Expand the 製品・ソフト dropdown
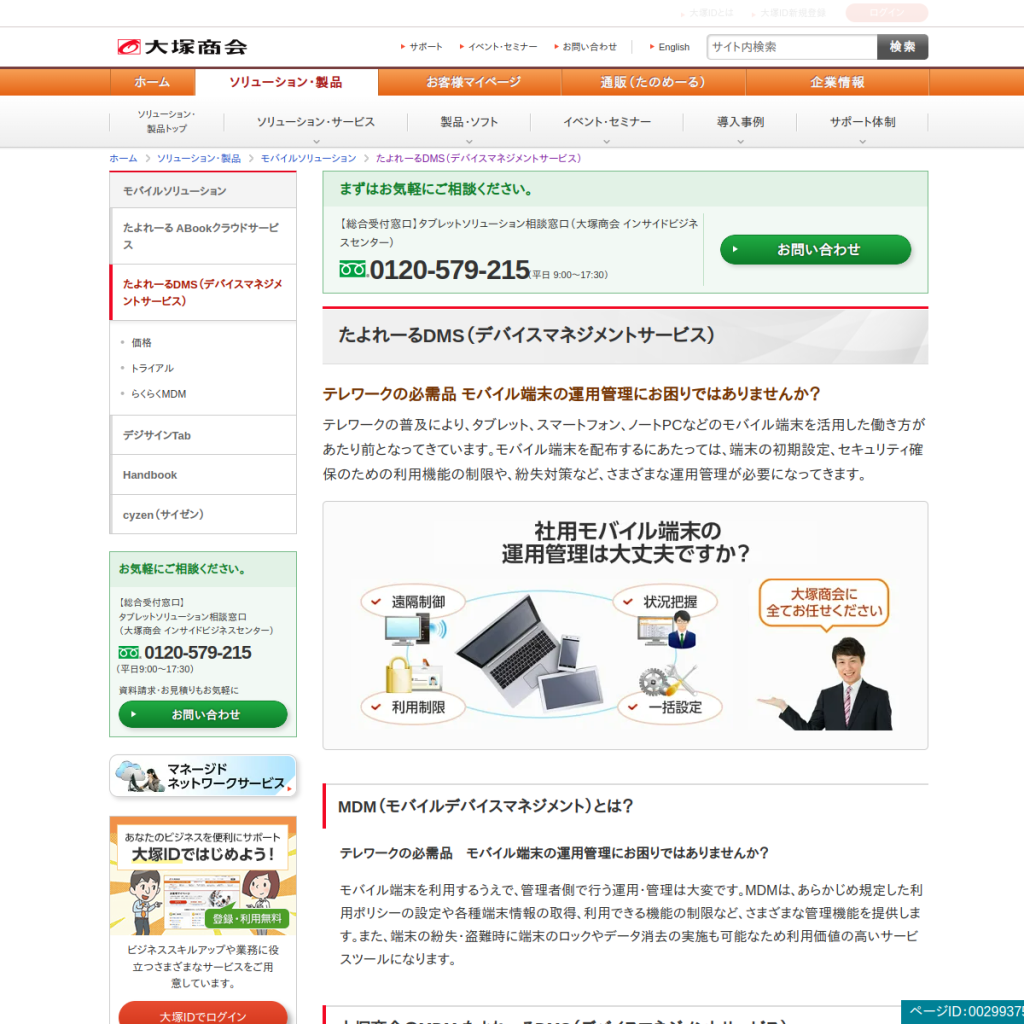 469,123
